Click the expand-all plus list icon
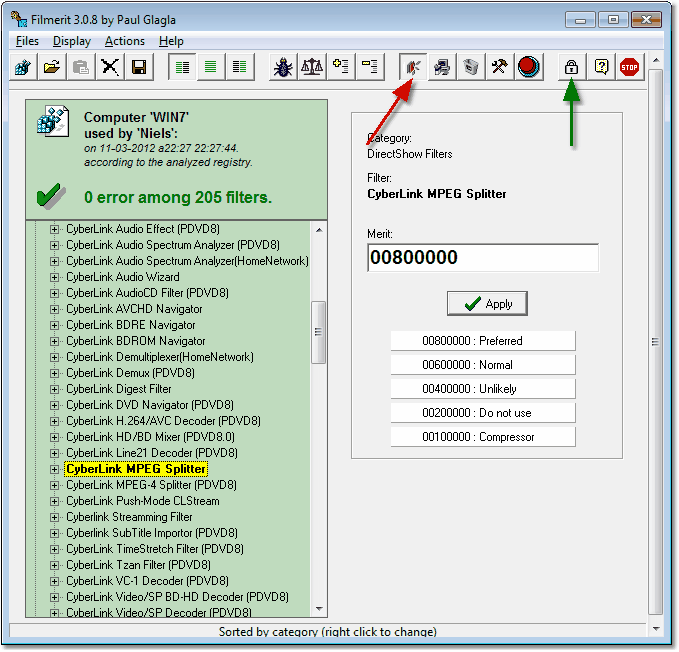This screenshot has width=679, height=652. [x=341, y=67]
